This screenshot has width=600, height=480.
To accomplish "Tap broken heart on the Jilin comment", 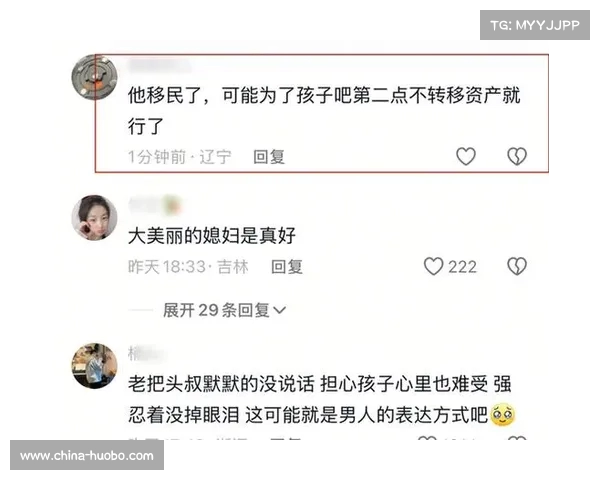I will point(517,266).
